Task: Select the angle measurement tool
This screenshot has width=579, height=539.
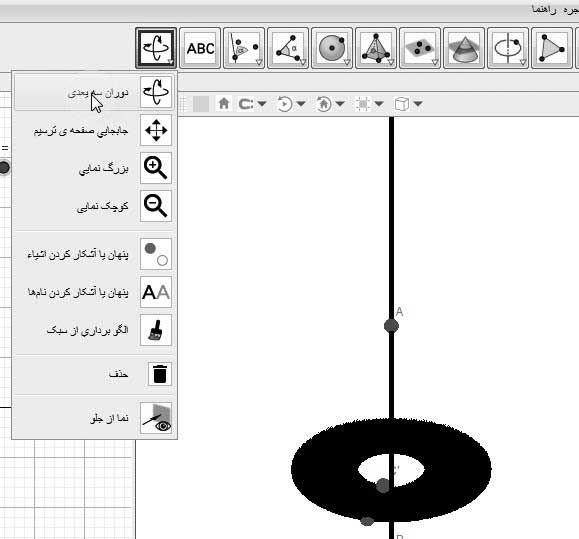Action: pos(288,48)
